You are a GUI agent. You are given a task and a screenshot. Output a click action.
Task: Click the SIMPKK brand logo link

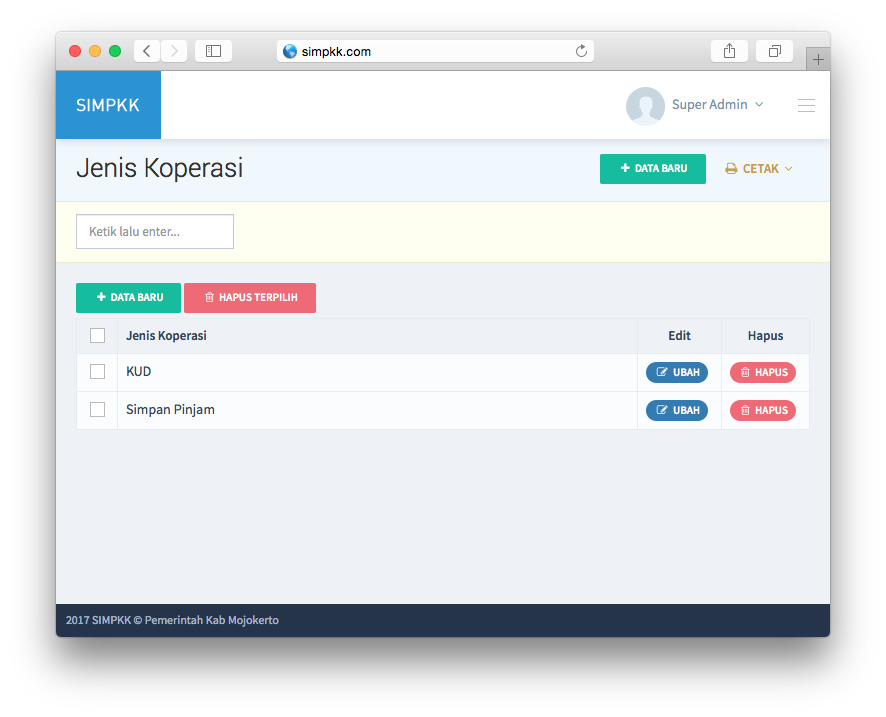coord(108,105)
